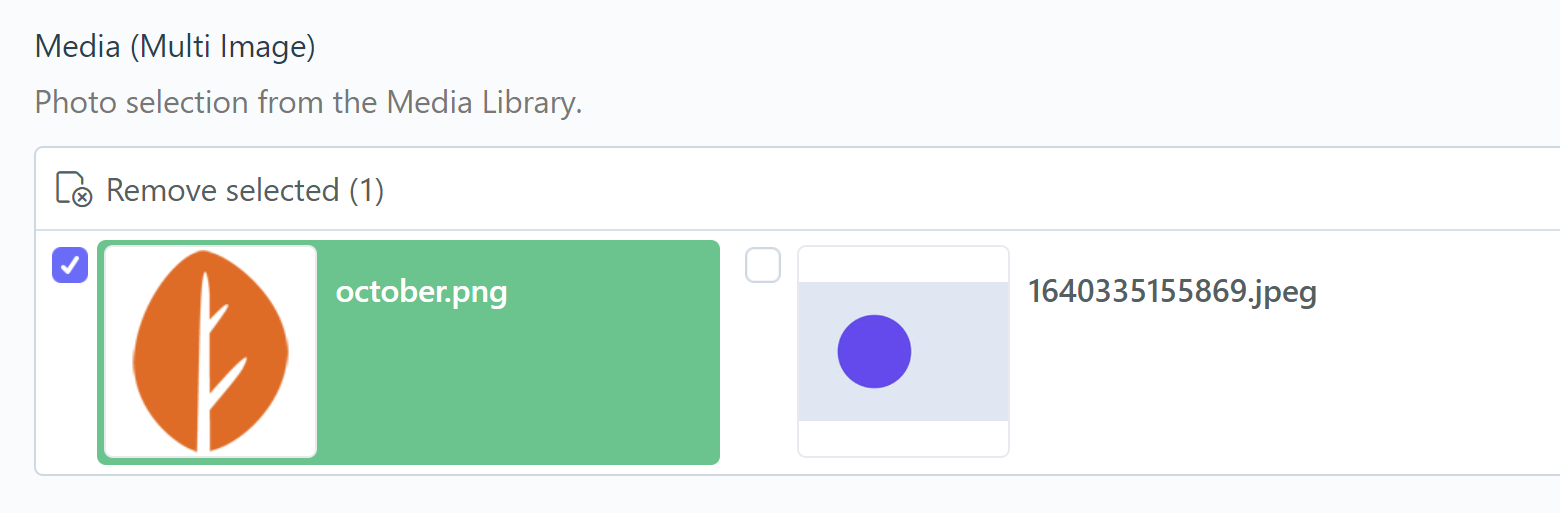1560x513 pixels.
Task: Click the Remove selected file icon
Action: pos(73,189)
